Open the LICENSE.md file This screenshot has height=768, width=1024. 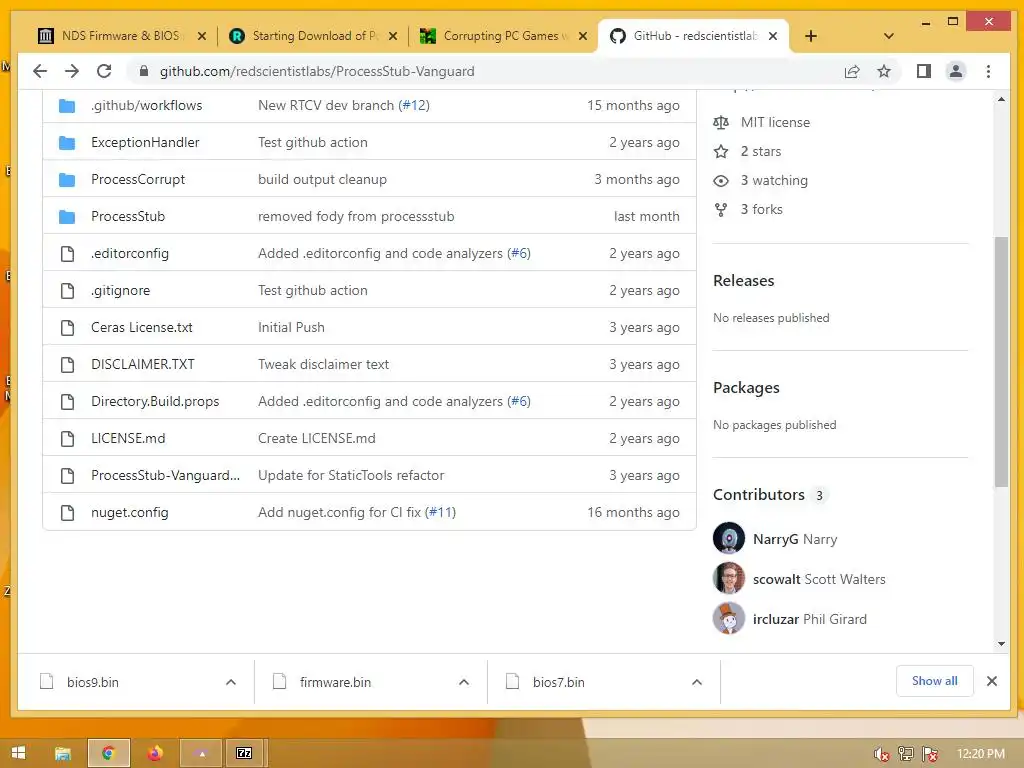point(128,438)
